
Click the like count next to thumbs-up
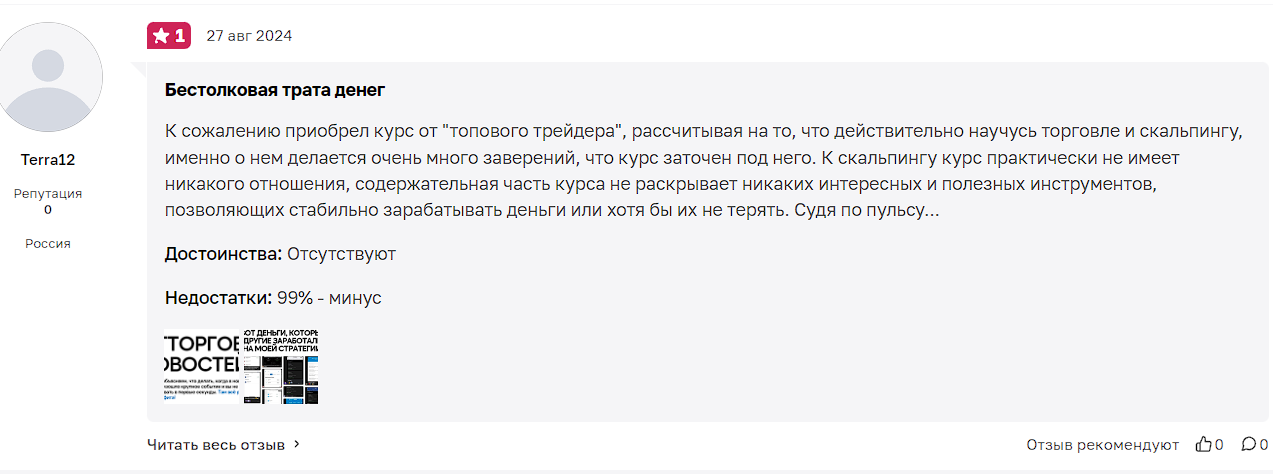1219,444
